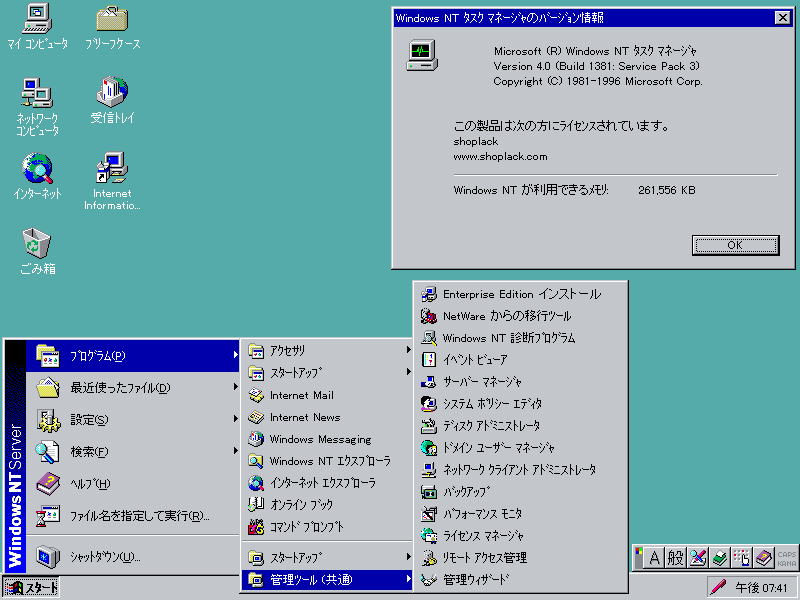Click the IME input mode A button
This screenshot has width=800, height=600.
[x=654, y=558]
